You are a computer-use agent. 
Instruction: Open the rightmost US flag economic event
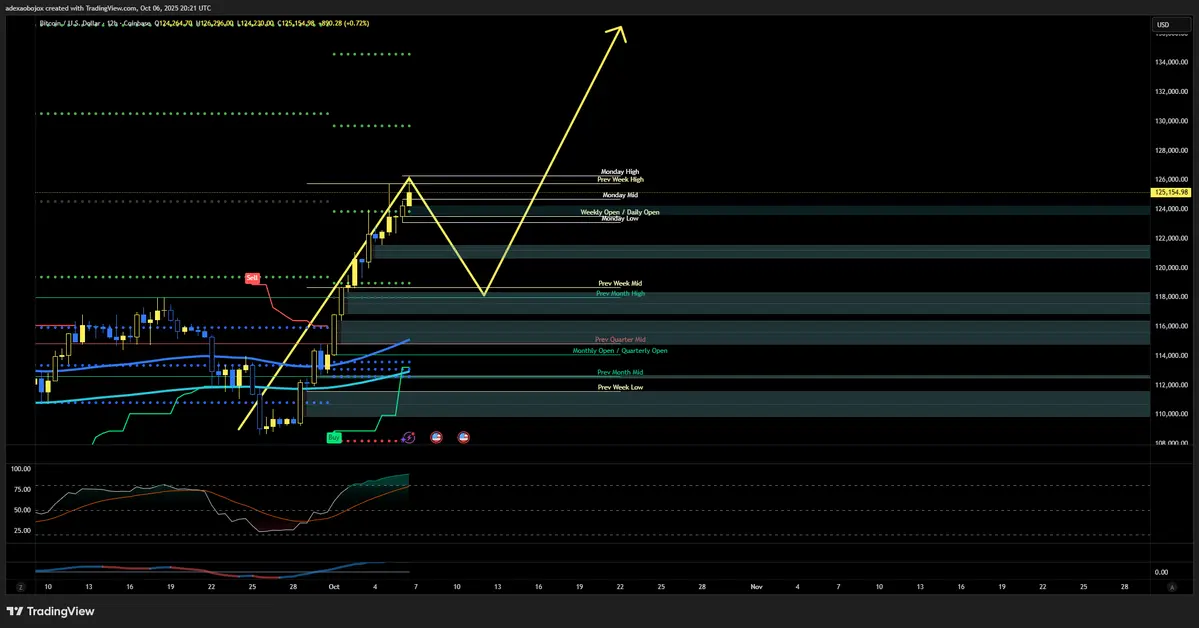click(x=463, y=438)
